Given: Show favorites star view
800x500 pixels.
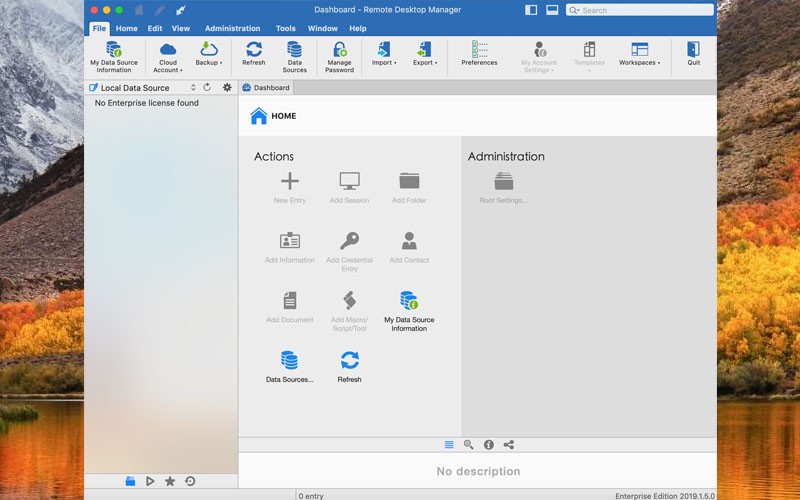Looking at the screenshot, I should 170,481.
